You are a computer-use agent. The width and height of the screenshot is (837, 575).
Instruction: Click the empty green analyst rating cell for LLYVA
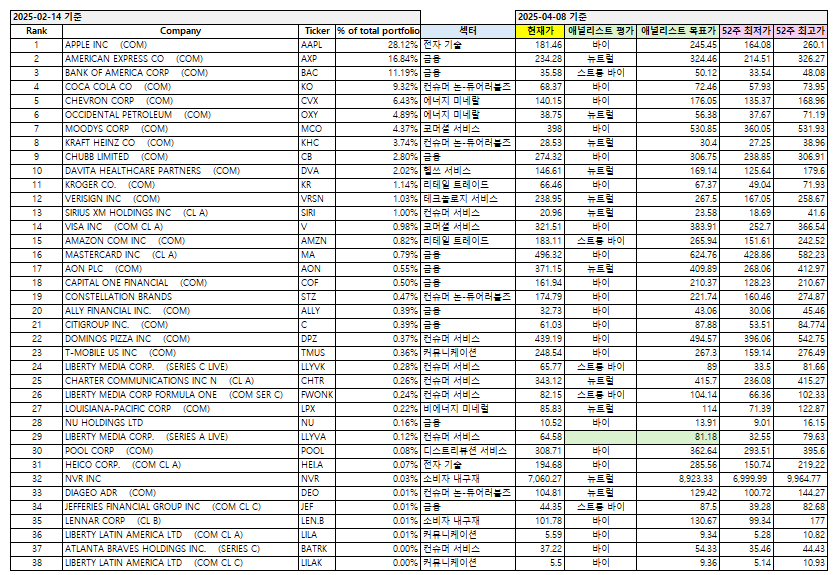click(x=601, y=437)
